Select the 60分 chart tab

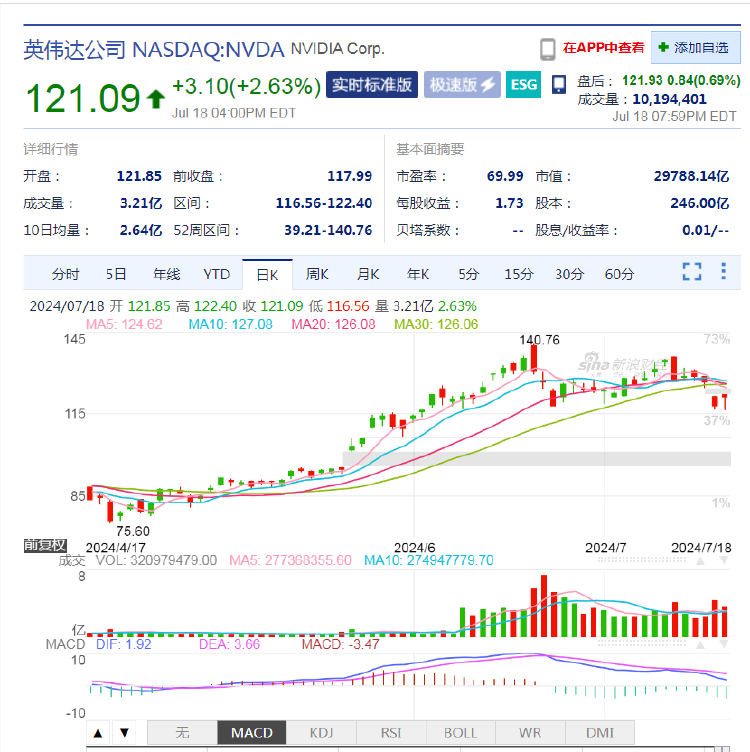coord(620,274)
